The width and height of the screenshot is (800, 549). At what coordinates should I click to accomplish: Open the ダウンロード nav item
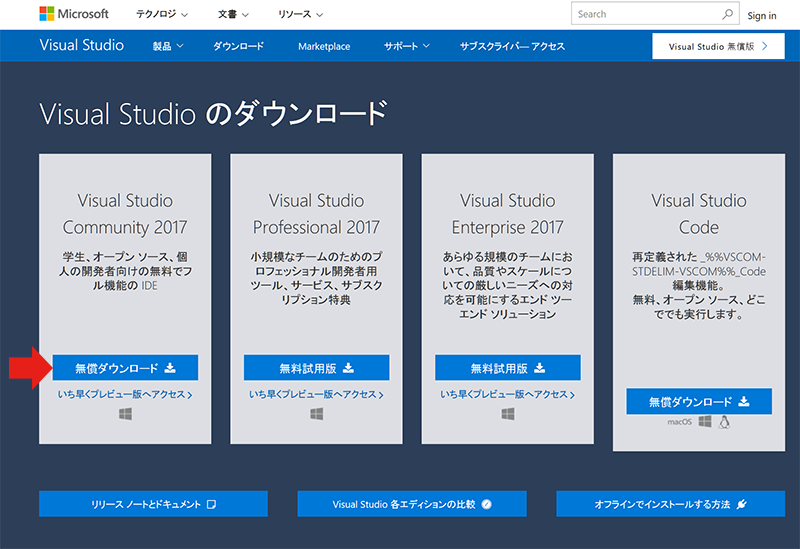[x=238, y=46]
